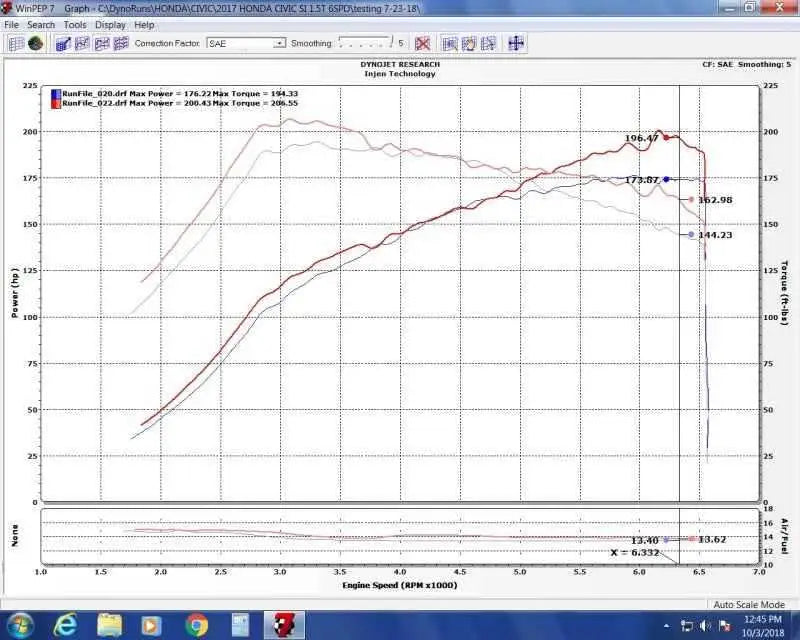Click the four-way arrow move icon
The image size is (800, 640).
516,44
